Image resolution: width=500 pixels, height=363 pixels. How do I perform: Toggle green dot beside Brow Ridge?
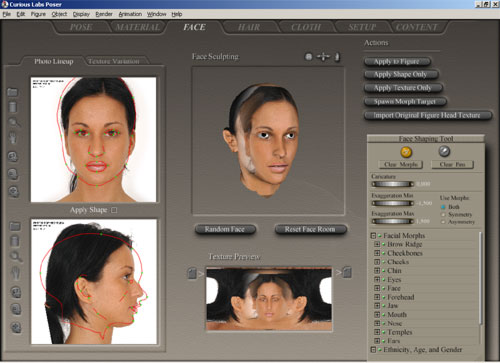point(383,244)
